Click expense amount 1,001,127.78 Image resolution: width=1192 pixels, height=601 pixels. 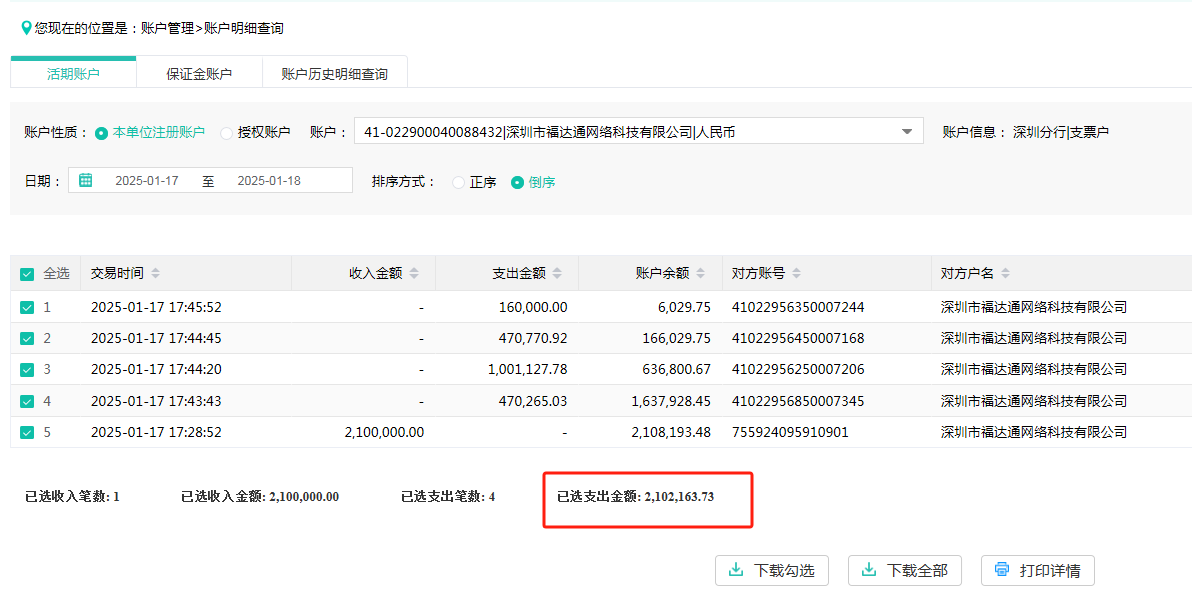point(528,369)
